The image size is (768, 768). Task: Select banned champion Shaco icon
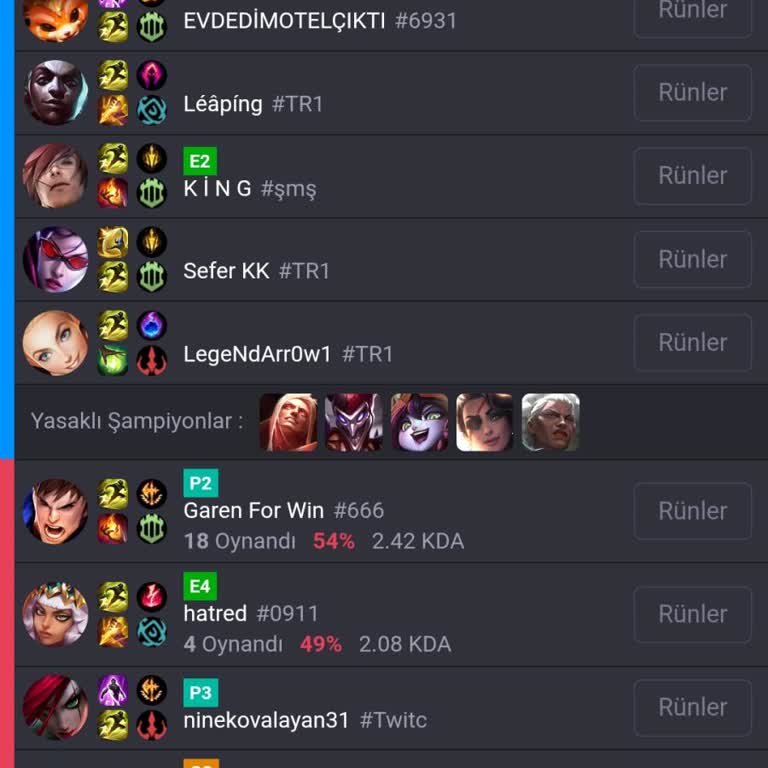pyautogui.click(x=354, y=422)
